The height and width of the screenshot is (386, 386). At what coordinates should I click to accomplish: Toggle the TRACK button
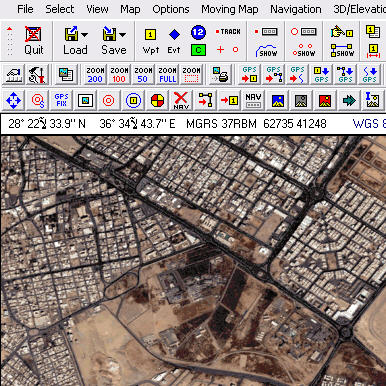(228, 32)
